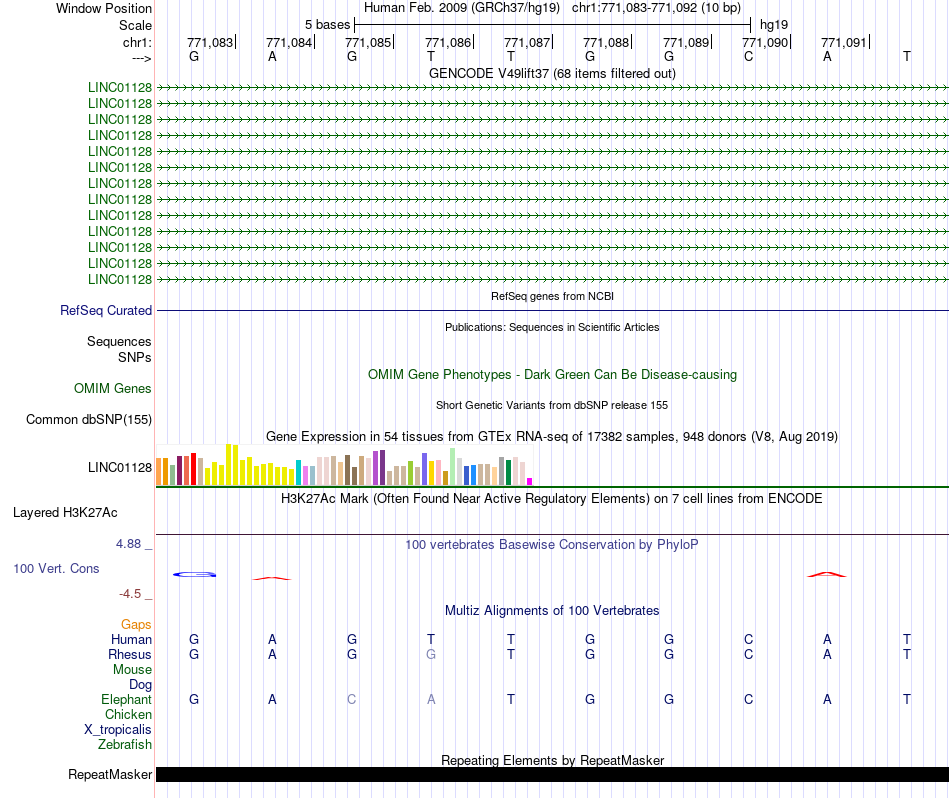
Task: Click the tall yellow bars in GTEx chart
Action: pos(232,465)
